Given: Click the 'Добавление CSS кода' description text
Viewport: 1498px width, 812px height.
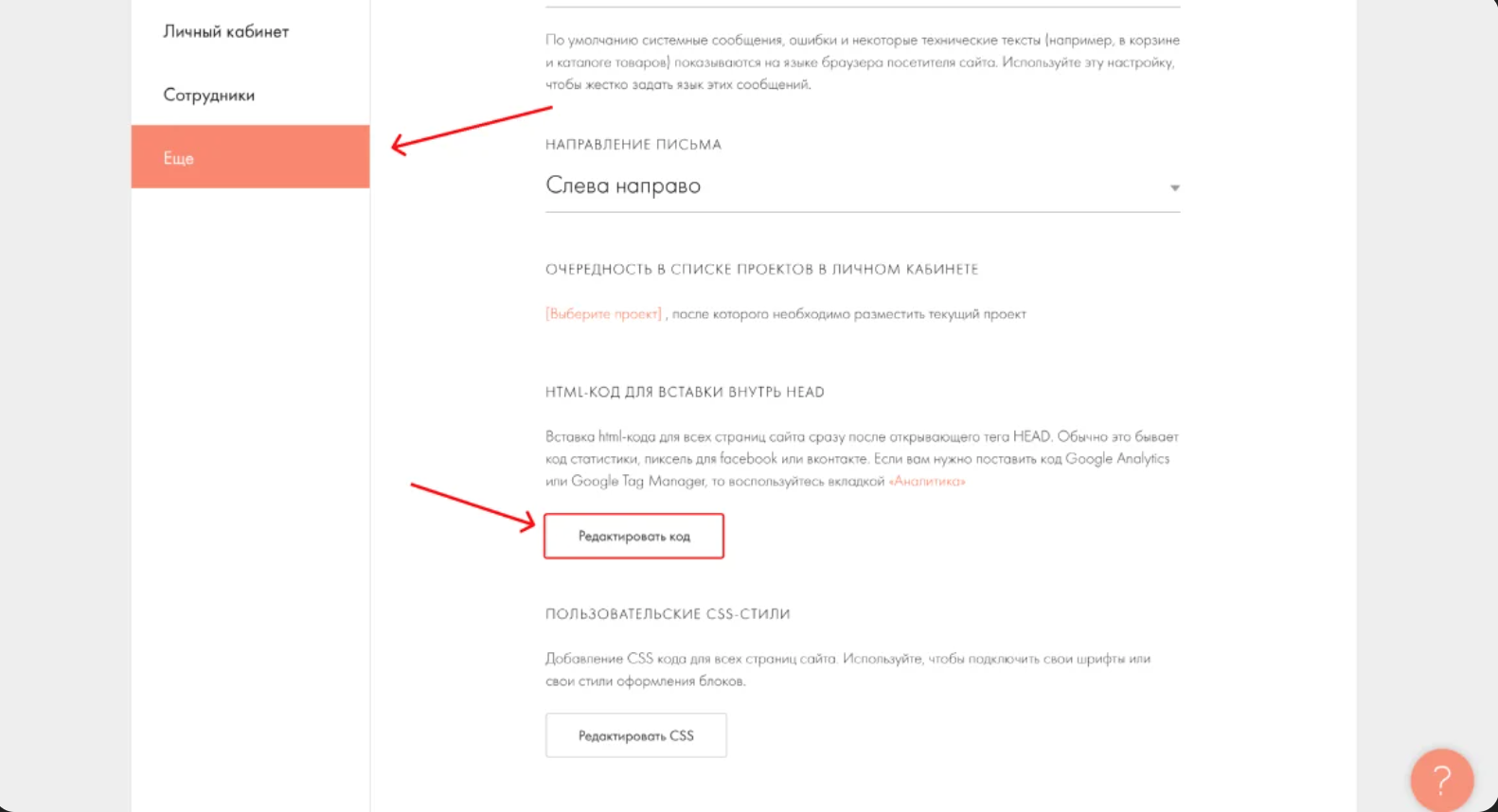Looking at the screenshot, I should (691, 659).
